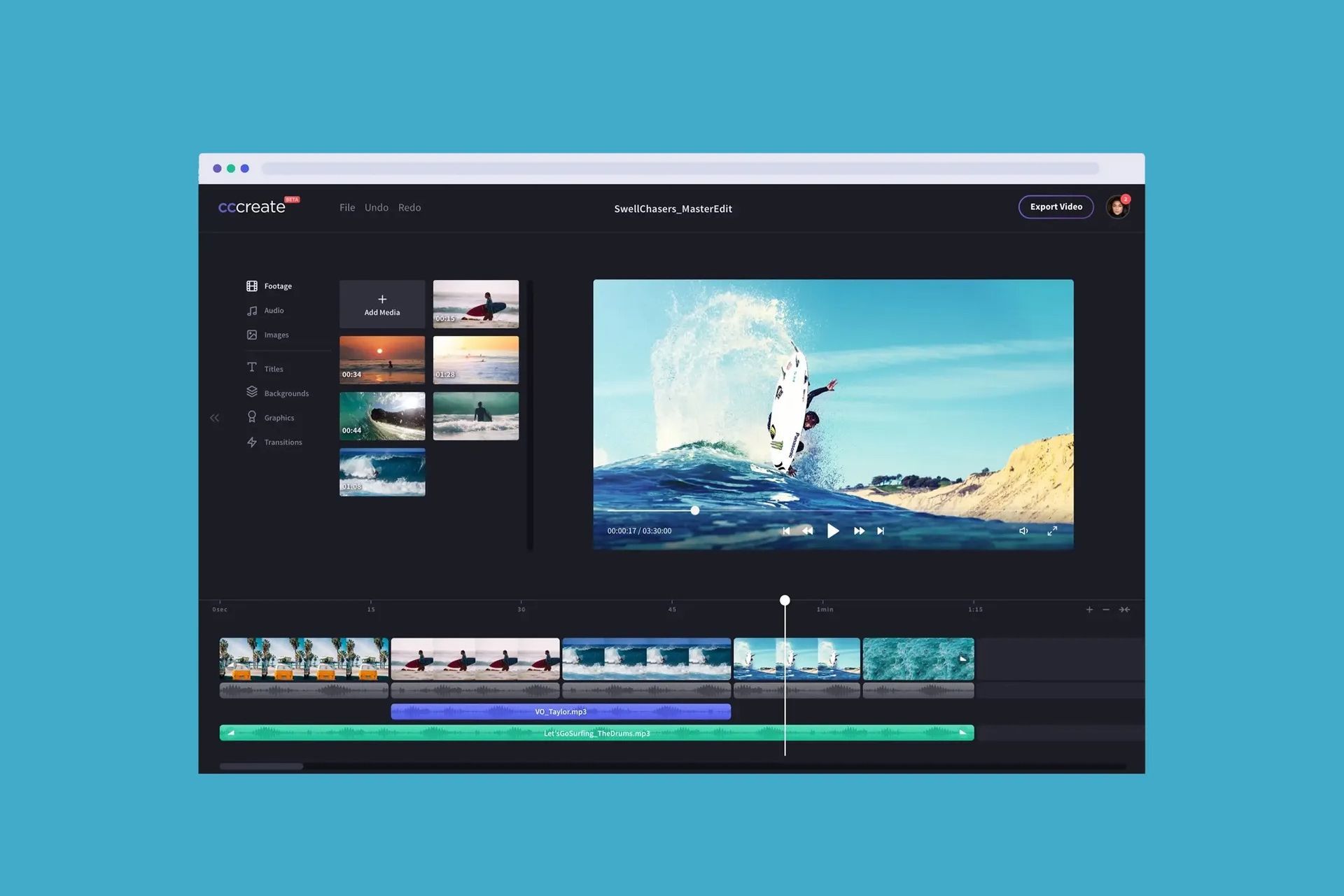This screenshot has height=896, width=1344.
Task: Select the 00:34 sunset clip thumbnail
Action: pyautogui.click(x=381, y=360)
